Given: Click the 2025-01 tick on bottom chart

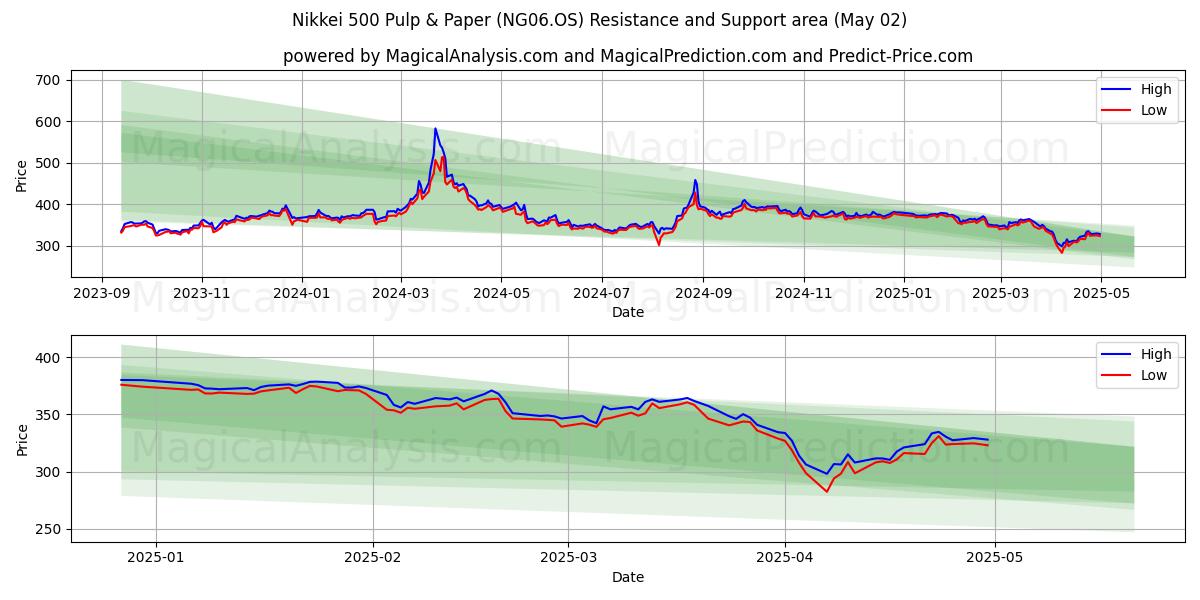Looking at the screenshot, I should coord(156,558).
